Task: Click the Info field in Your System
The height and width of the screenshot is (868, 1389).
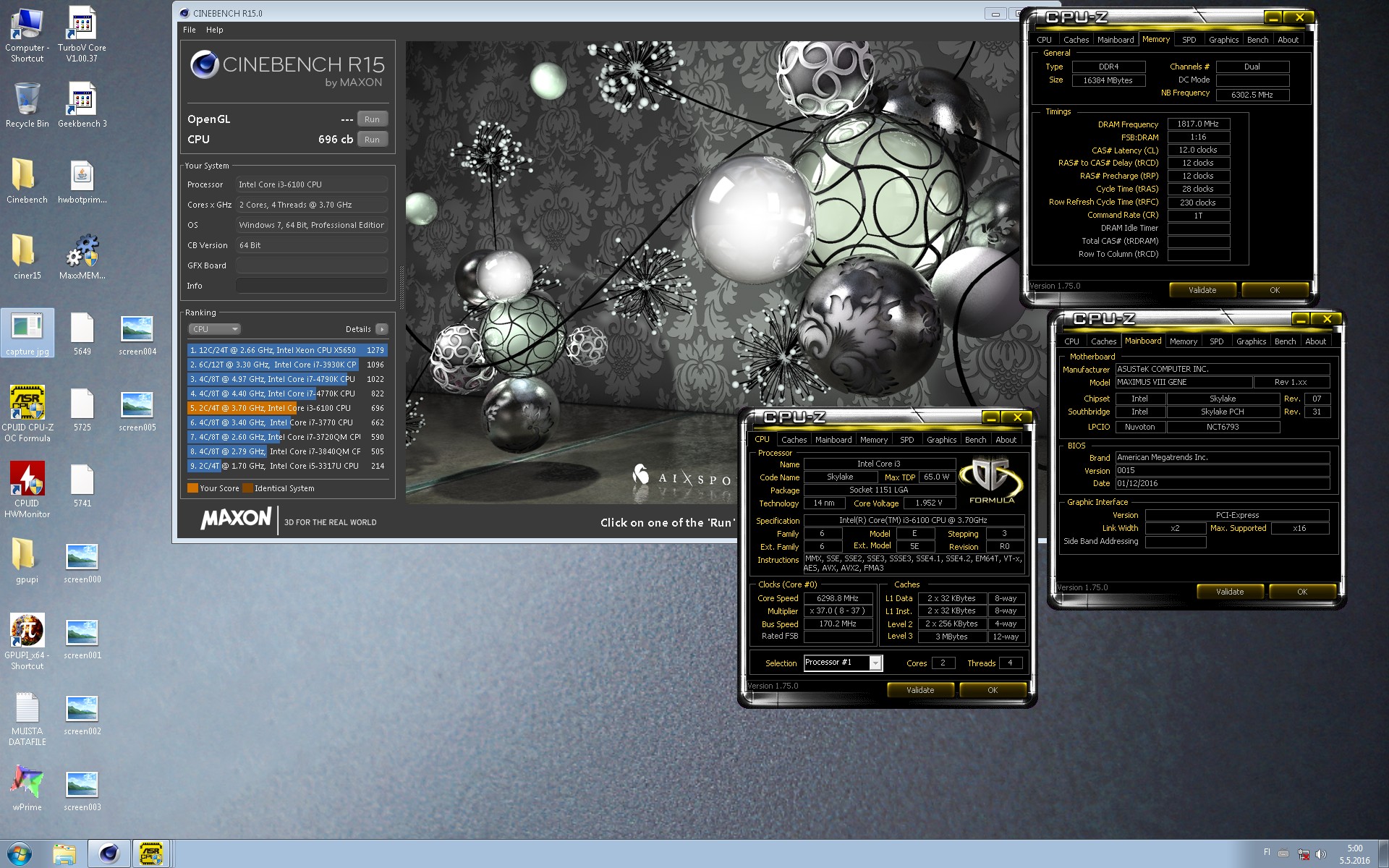Action: coord(311,286)
